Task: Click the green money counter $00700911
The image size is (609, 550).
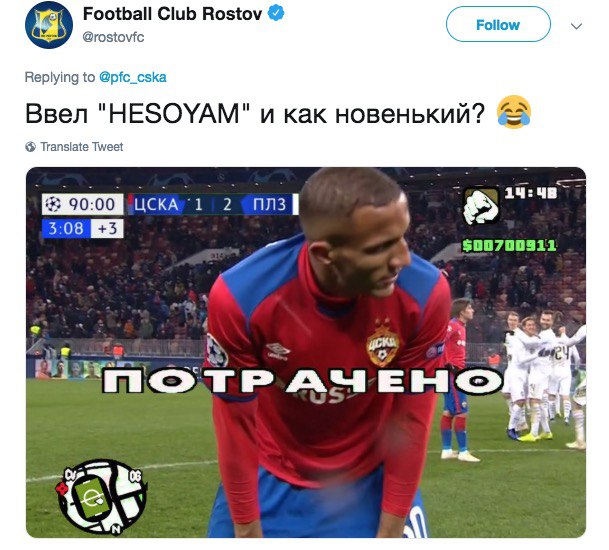Action: 509,245
